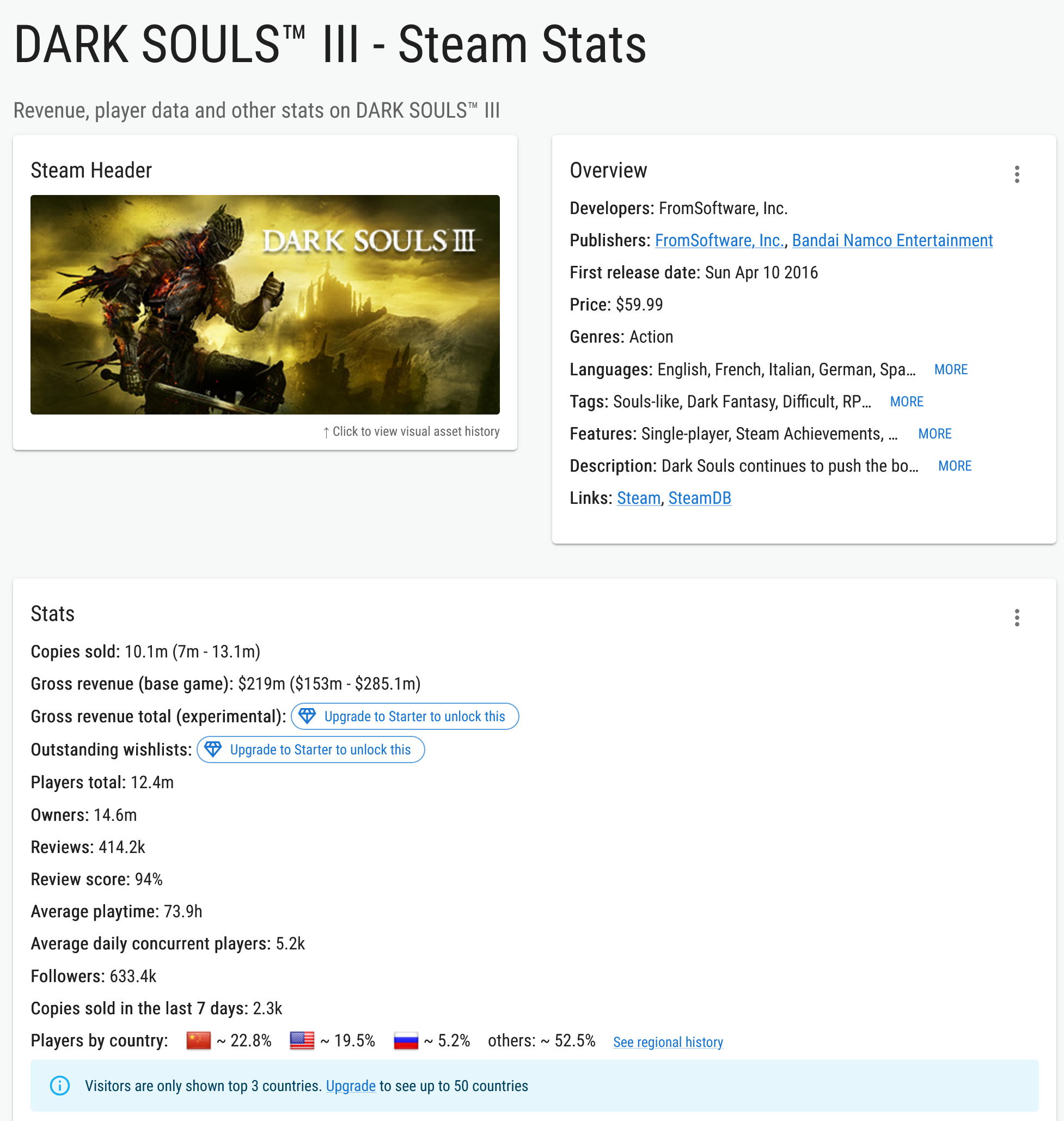The image size is (1064, 1121).
Task: Click the info icon in the visitors notice
Action: coord(60,1085)
